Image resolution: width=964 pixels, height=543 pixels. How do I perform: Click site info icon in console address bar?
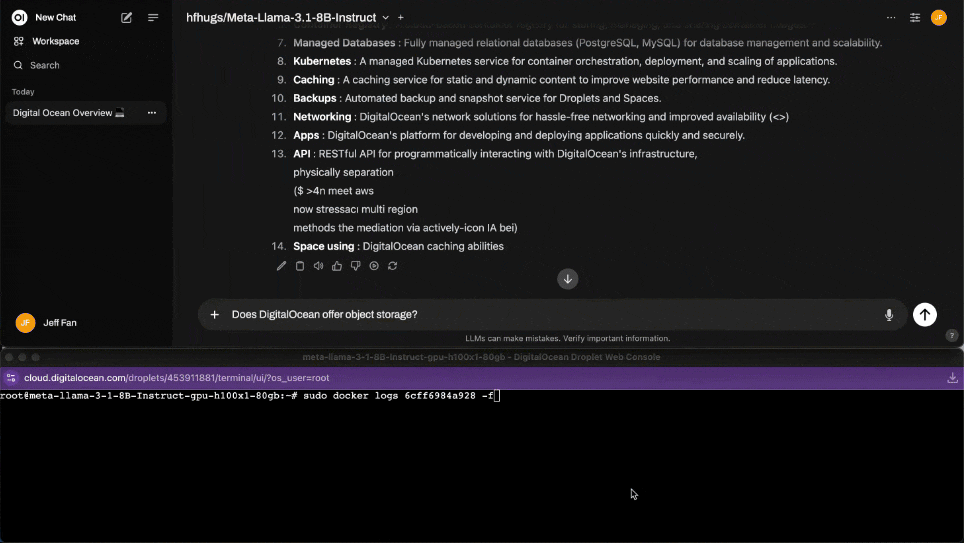[x=11, y=378]
